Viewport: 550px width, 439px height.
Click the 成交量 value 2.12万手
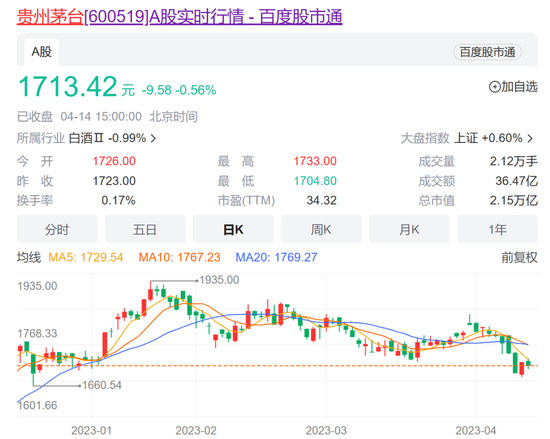click(514, 161)
